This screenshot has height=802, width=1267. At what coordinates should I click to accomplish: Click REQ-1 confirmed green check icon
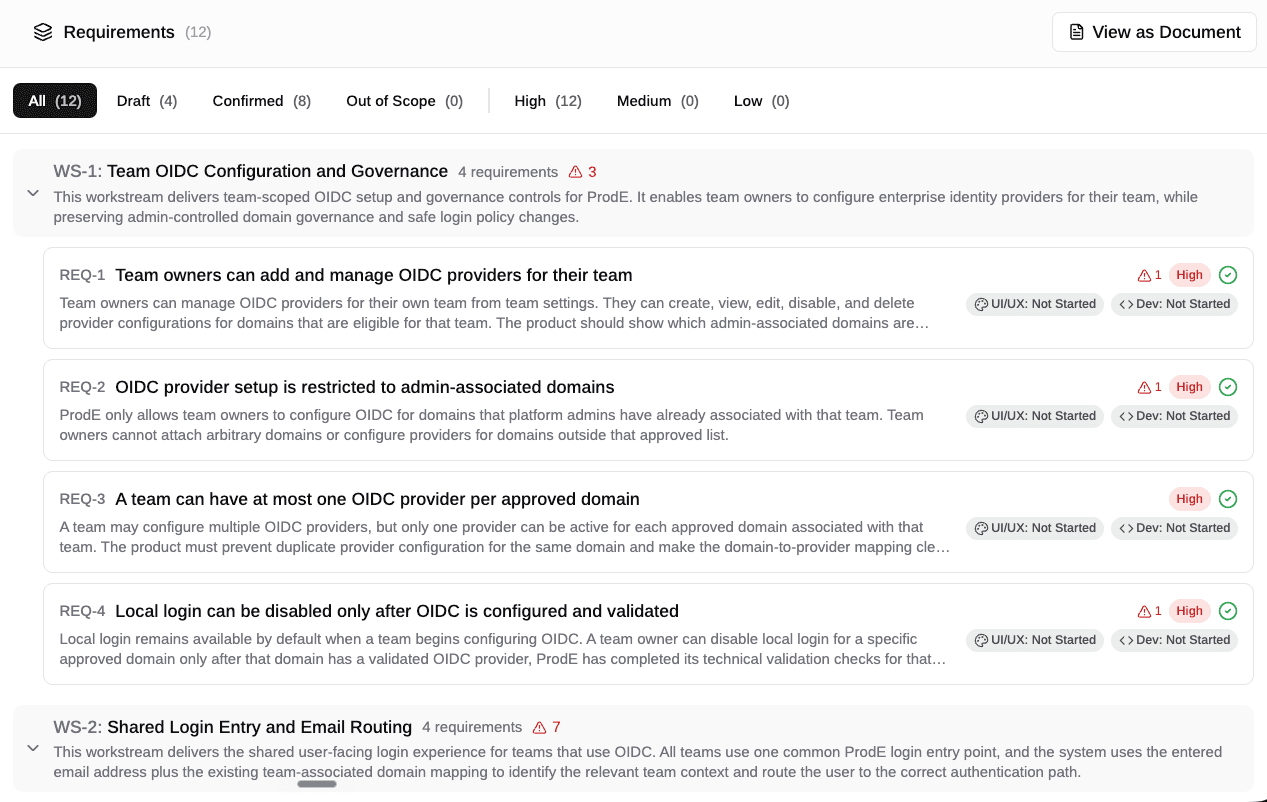tap(1228, 275)
